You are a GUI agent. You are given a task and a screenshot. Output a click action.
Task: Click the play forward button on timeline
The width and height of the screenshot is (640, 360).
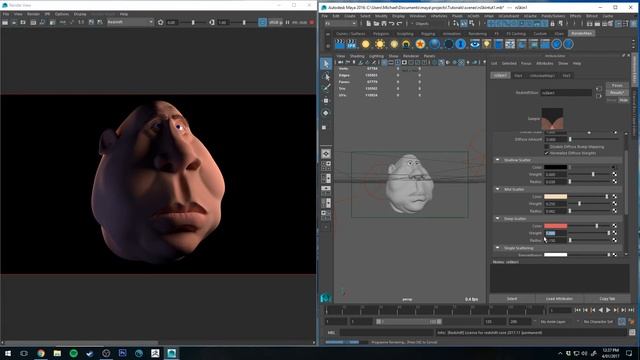[x=608, y=310]
